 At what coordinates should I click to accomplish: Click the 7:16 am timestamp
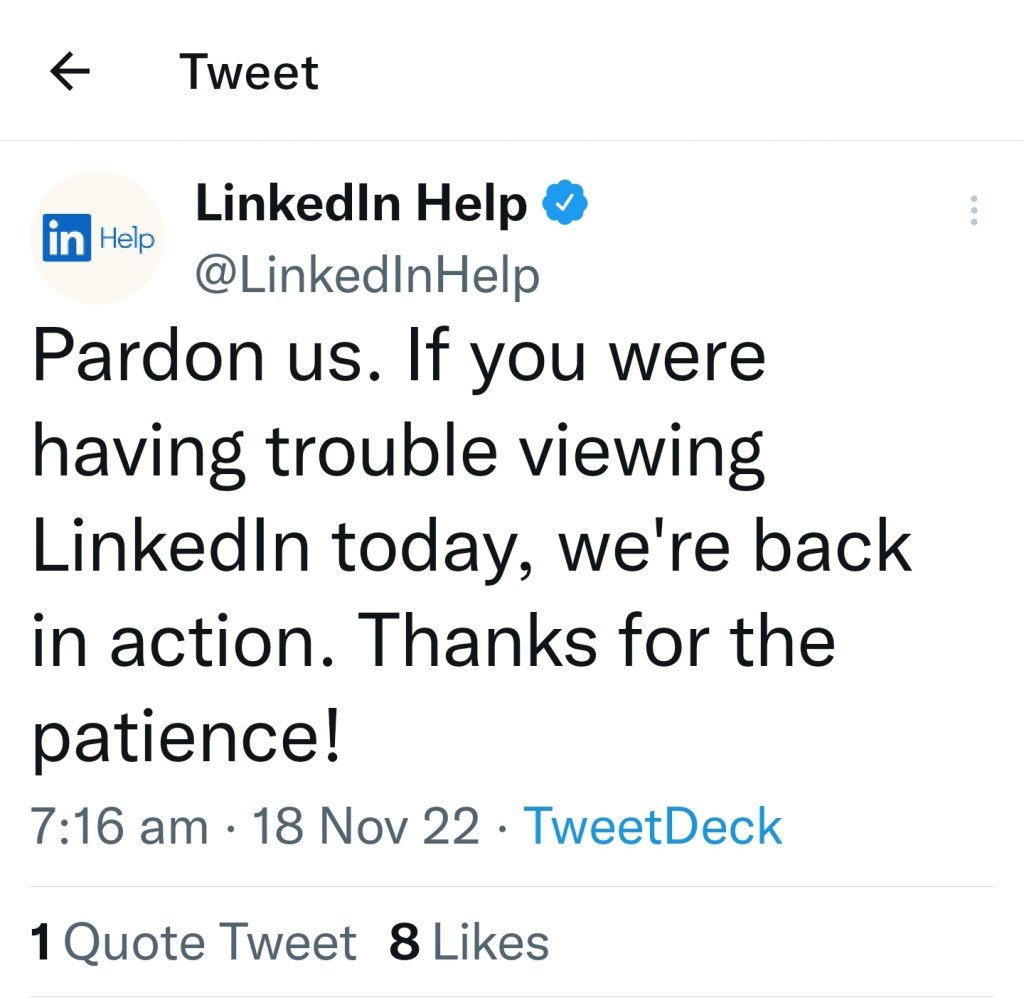point(120,826)
